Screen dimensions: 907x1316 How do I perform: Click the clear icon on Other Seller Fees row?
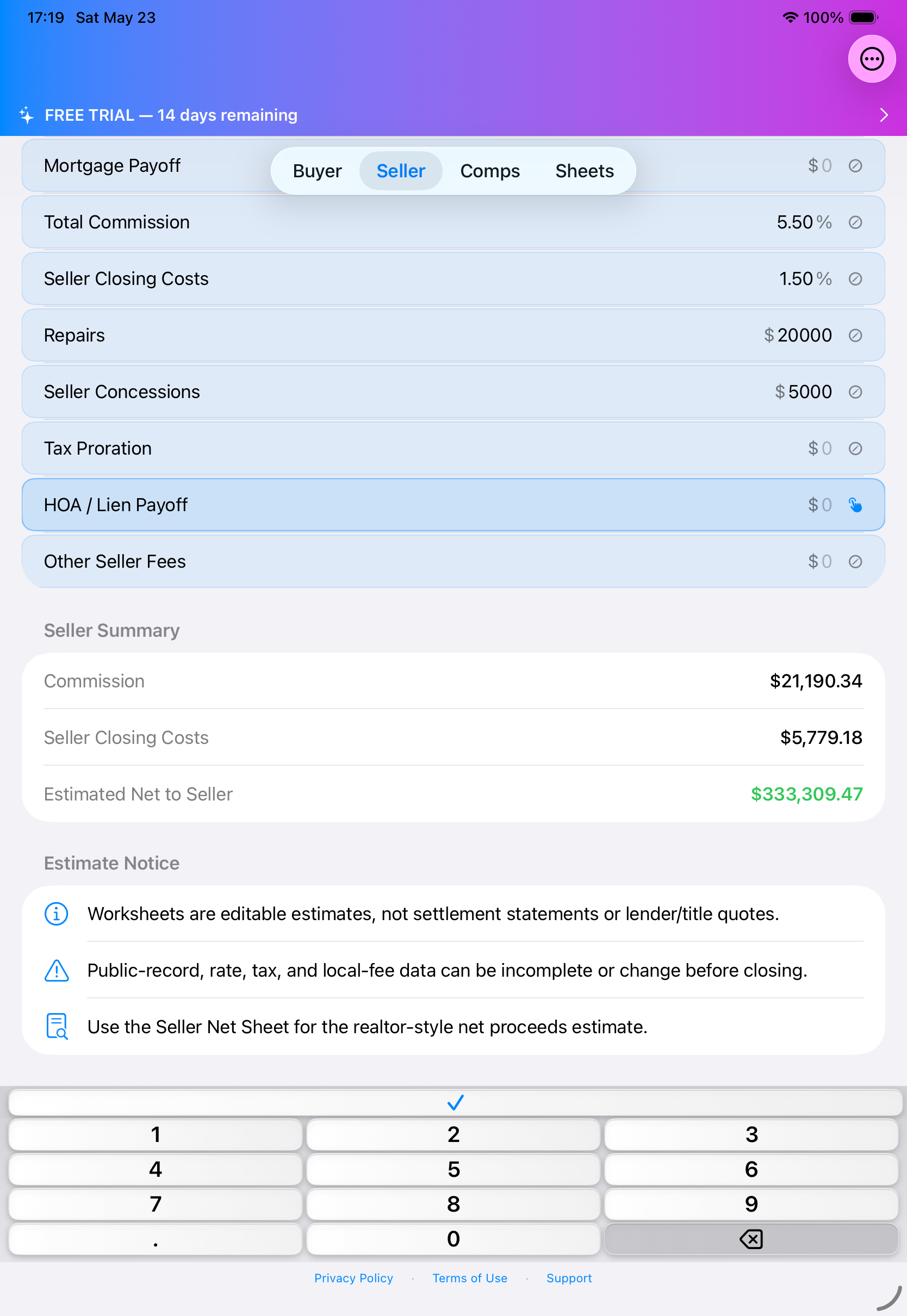coord(855,561)
